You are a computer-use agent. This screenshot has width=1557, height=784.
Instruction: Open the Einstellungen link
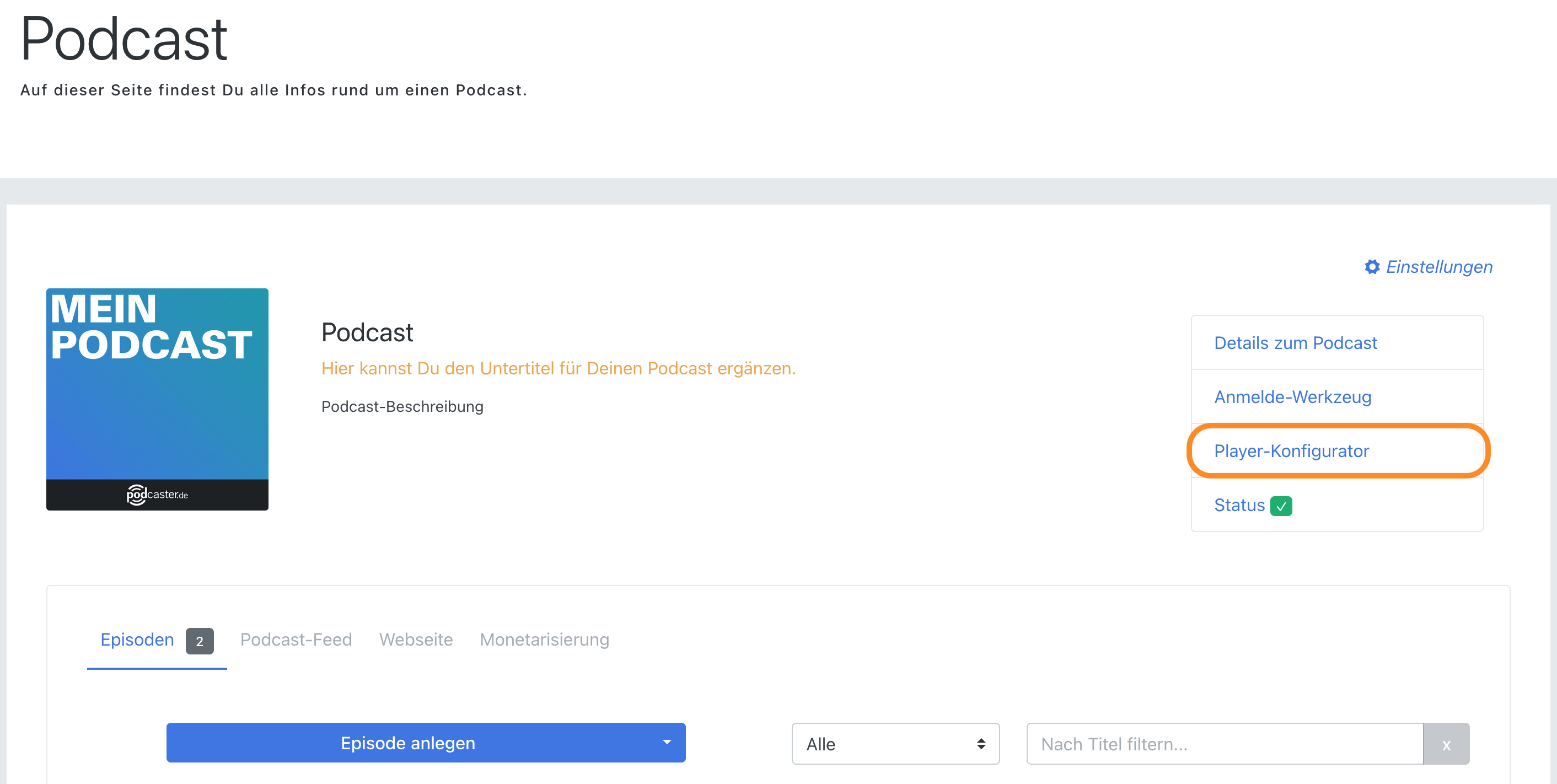[x=1438, y=267]
